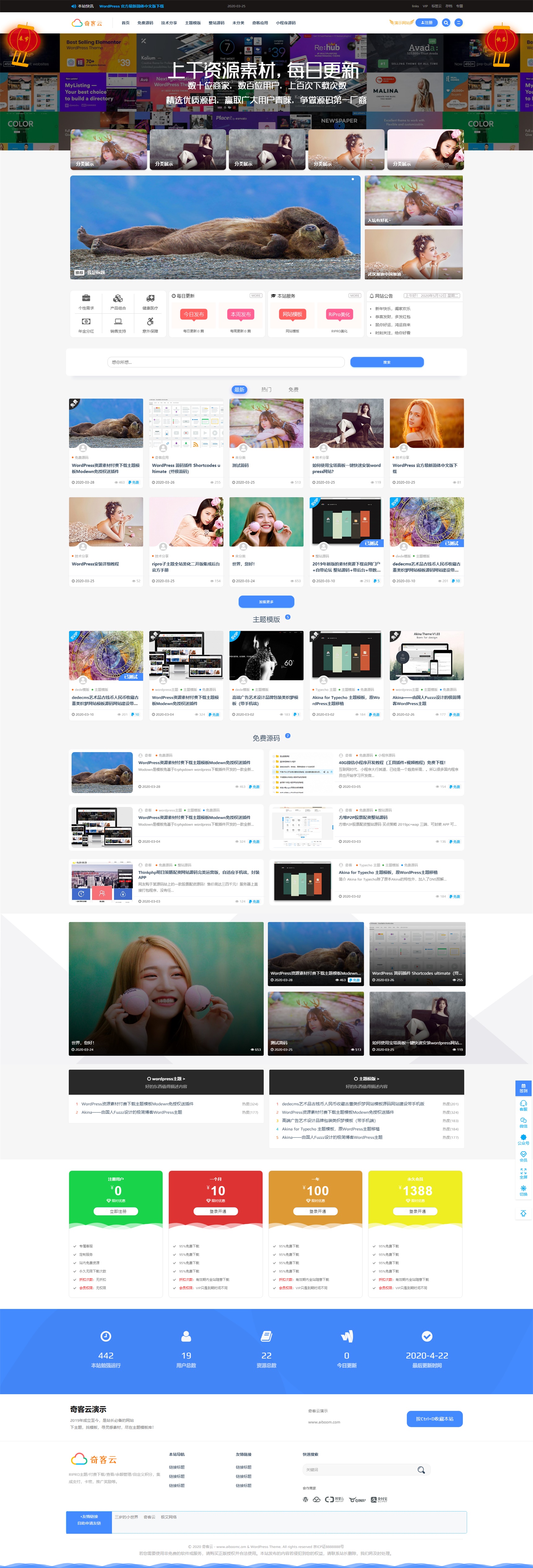The height and width of the screenshot is (1568, 533).
Task: Click the WordPress partner logo in footer
Action: tap(305, 1499)
